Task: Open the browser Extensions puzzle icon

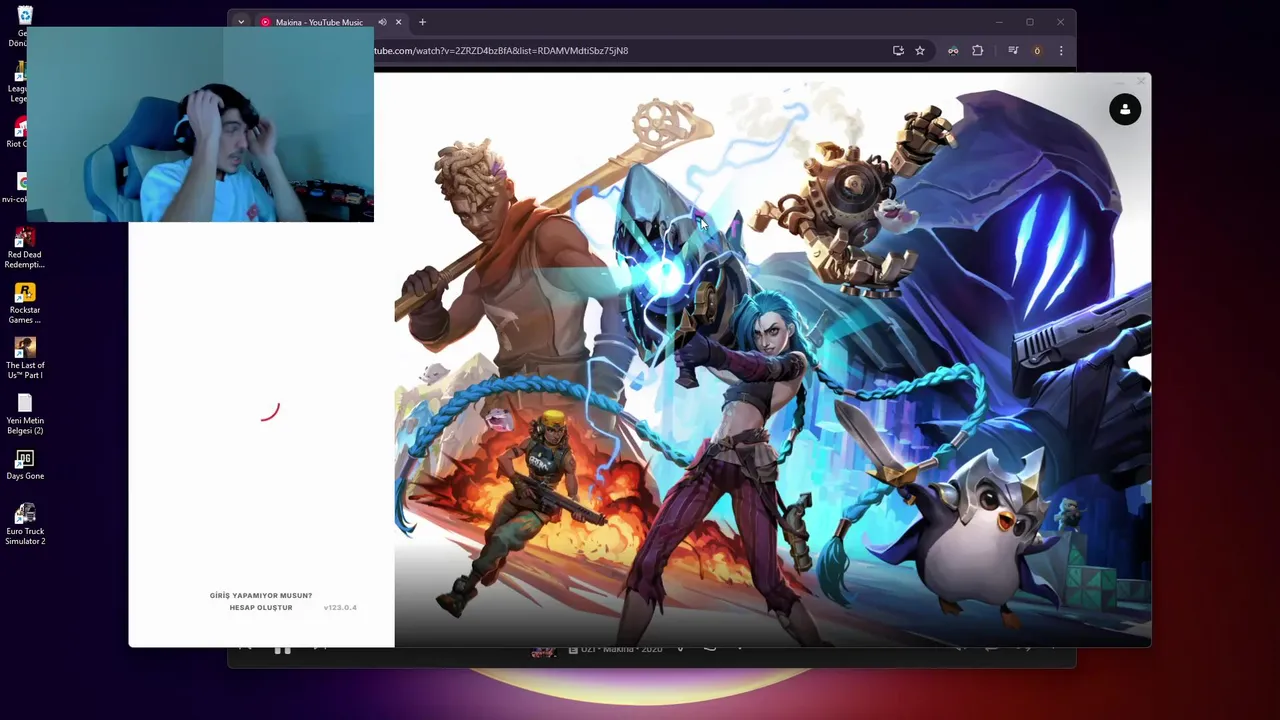Action: [978, 51]
